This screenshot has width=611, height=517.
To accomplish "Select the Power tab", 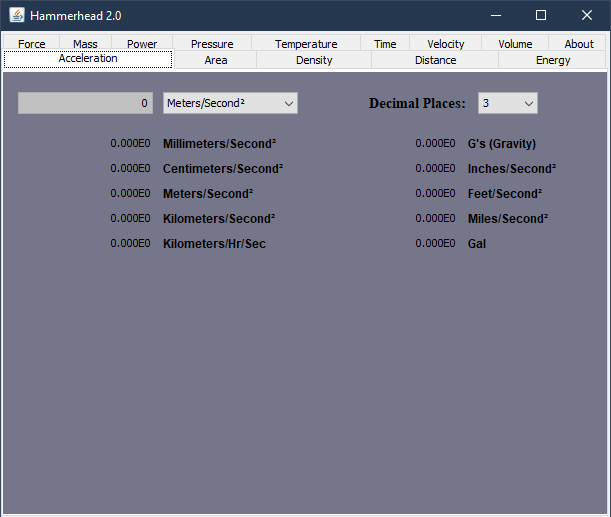I will click(x=142, y=44).
